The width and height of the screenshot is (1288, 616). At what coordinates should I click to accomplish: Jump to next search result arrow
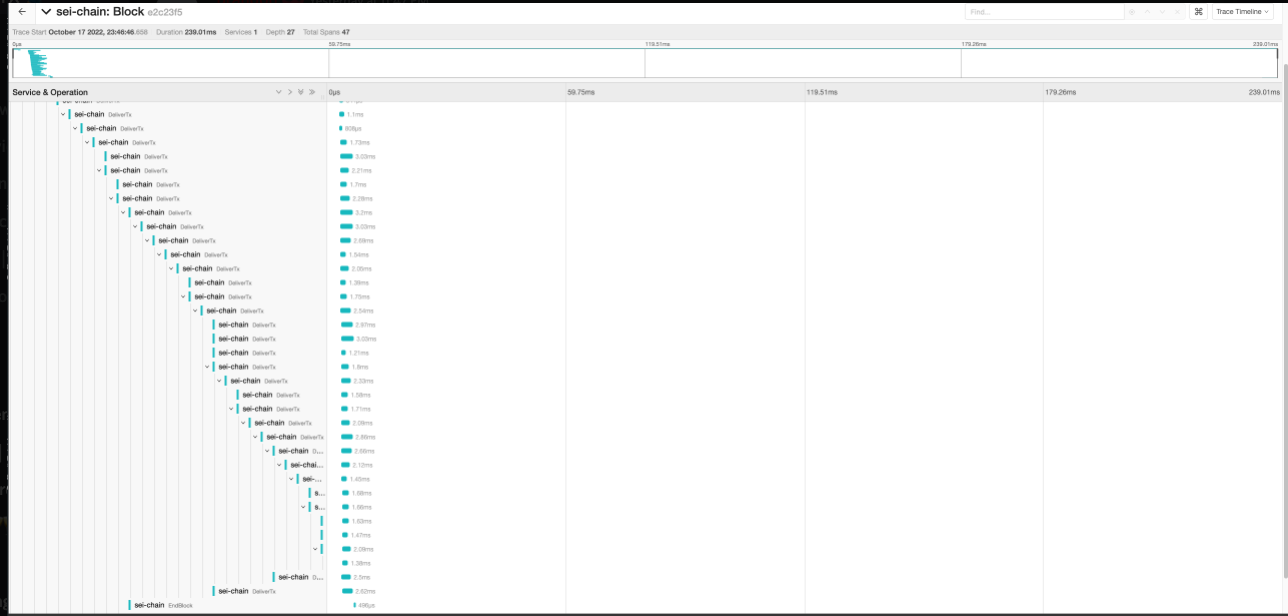(1163, 12)
